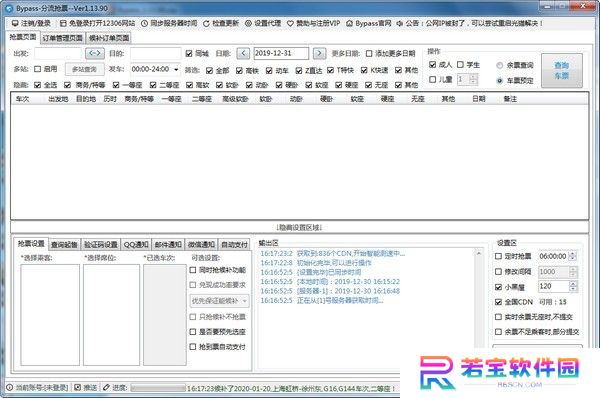Click the Bypass app title icon
Screen dimensions: 600x398
click(x=9, y=8)
